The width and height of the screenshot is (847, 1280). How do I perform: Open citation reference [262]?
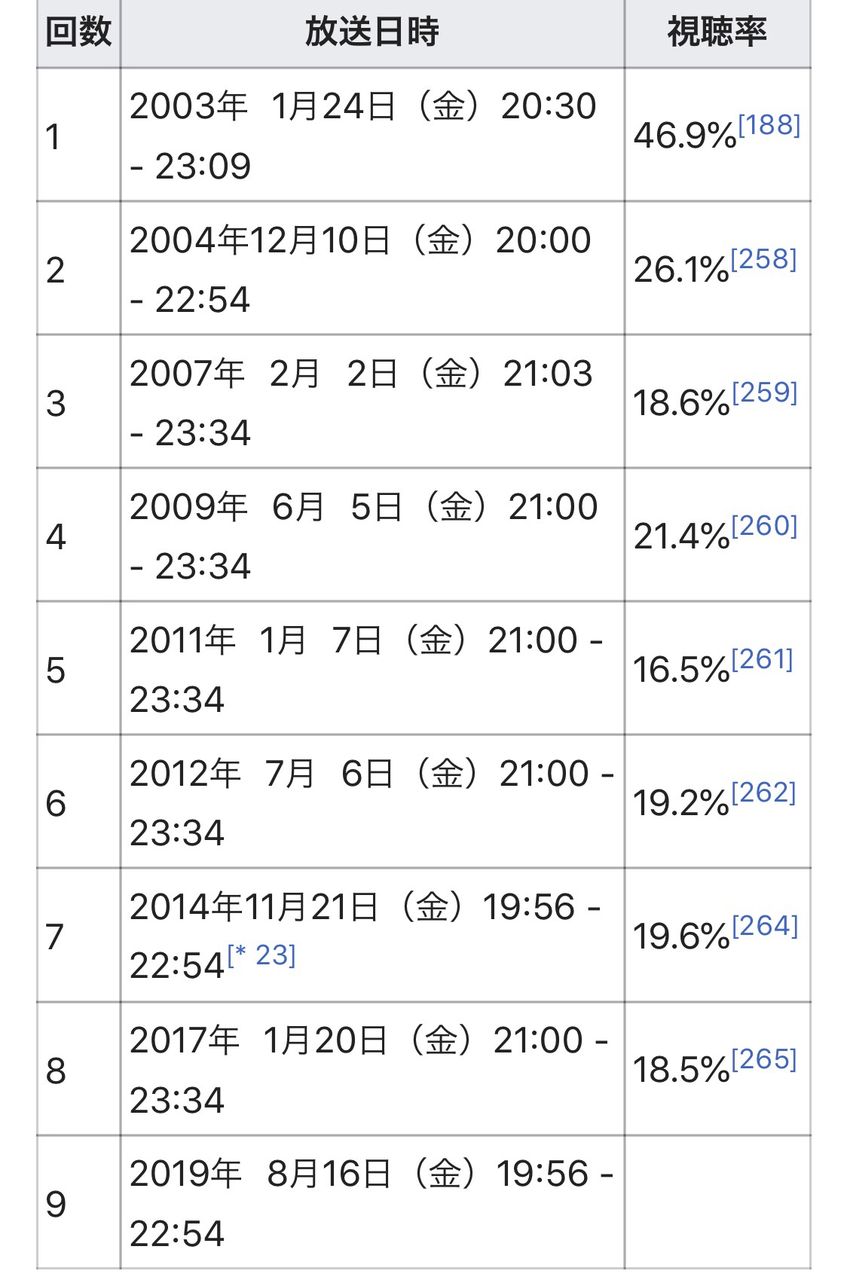coord(765,793)
